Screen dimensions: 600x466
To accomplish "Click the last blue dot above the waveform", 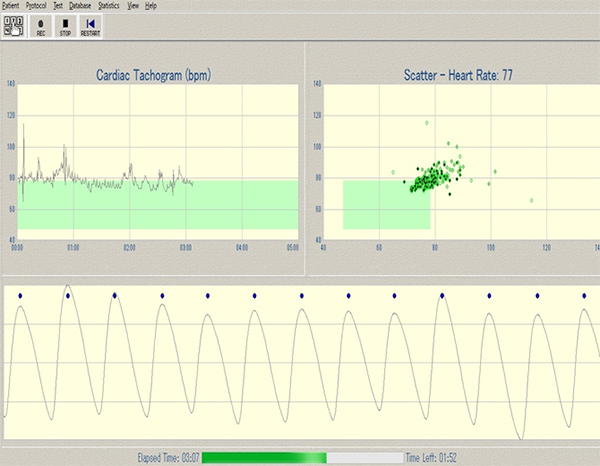I will point(585,295).
